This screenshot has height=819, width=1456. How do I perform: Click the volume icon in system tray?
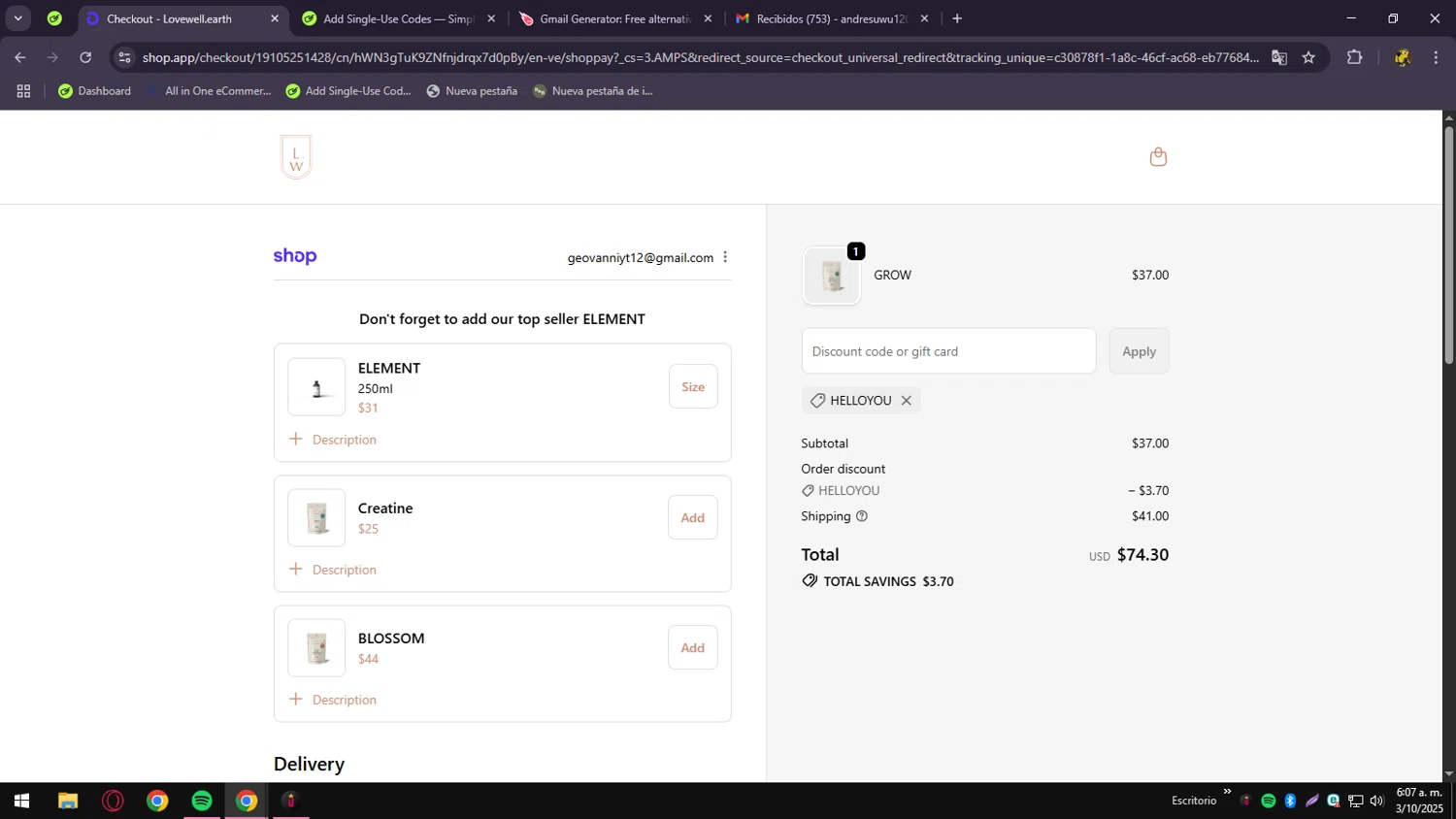[x=1376, y=801]
